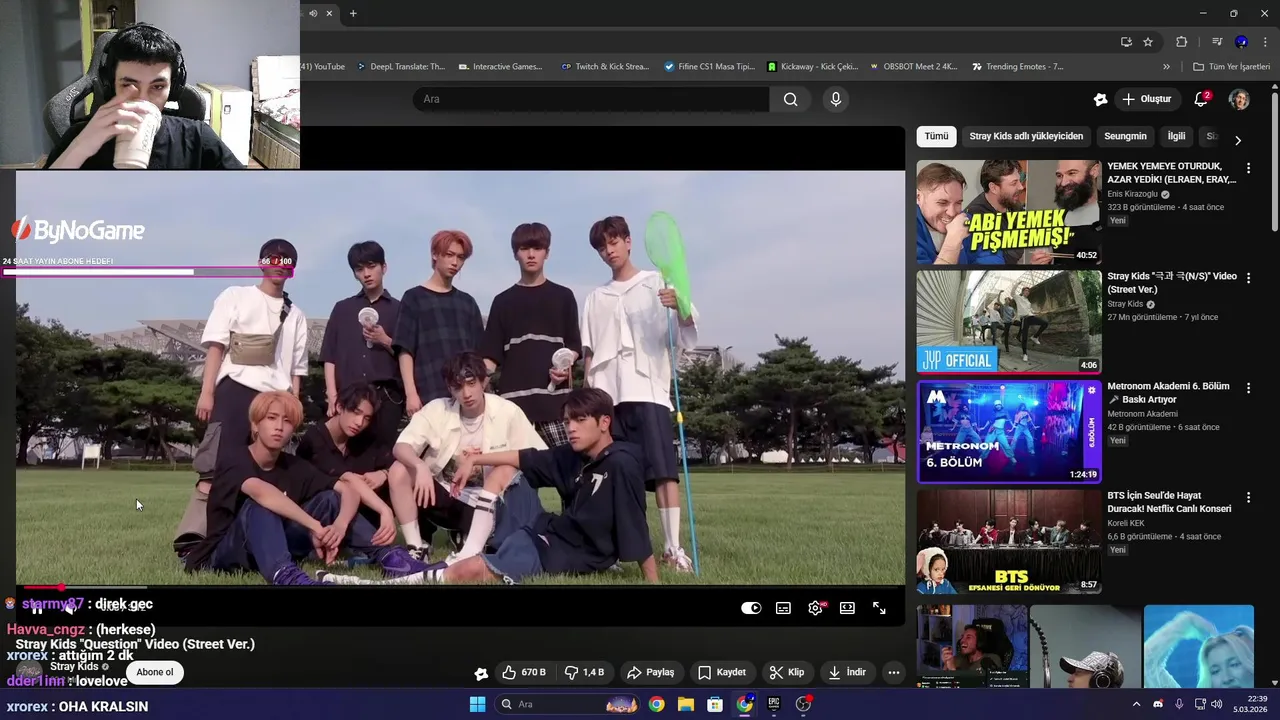Open Chrome profile avatar

[x=1241, y=42]
